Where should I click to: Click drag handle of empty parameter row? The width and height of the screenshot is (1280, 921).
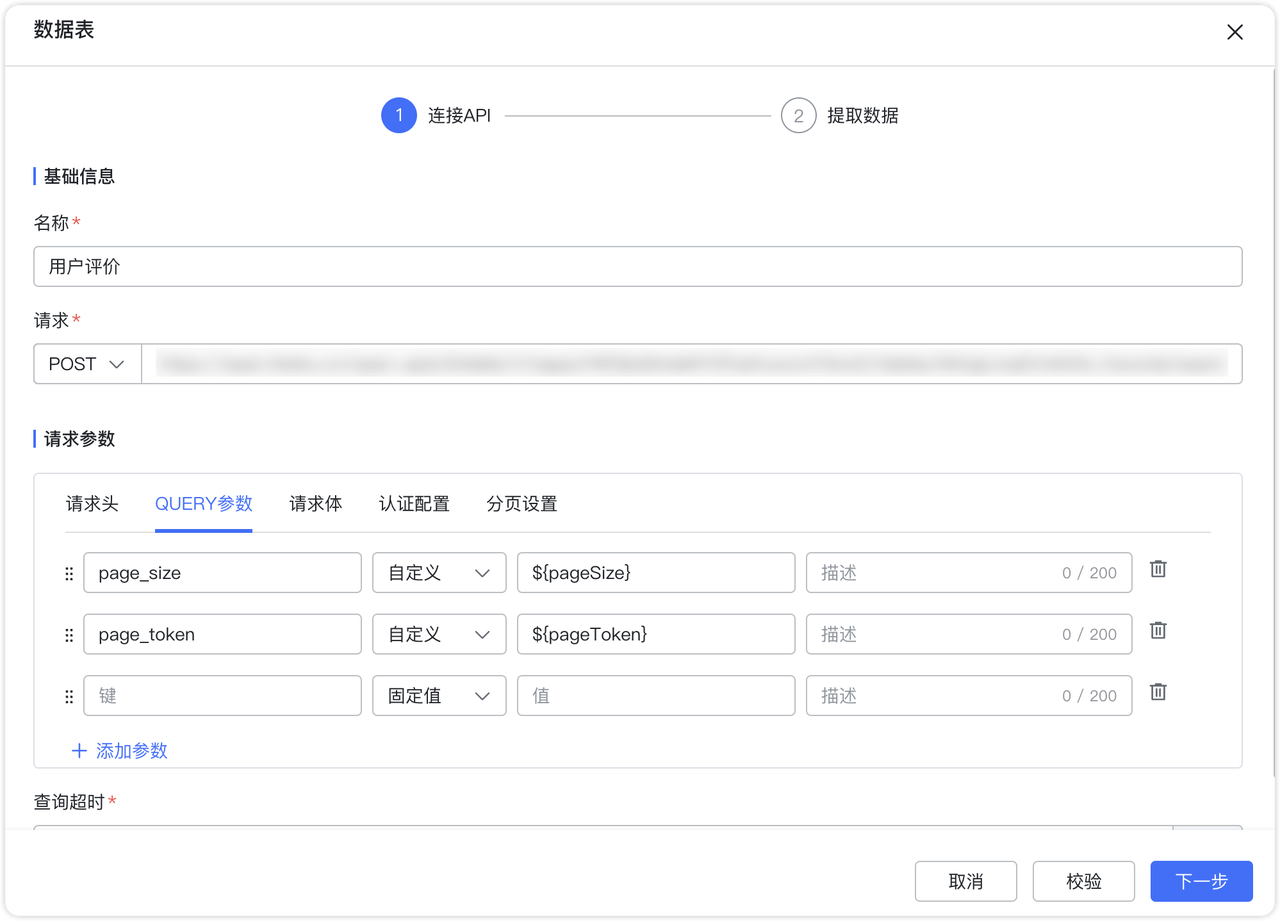69,696
